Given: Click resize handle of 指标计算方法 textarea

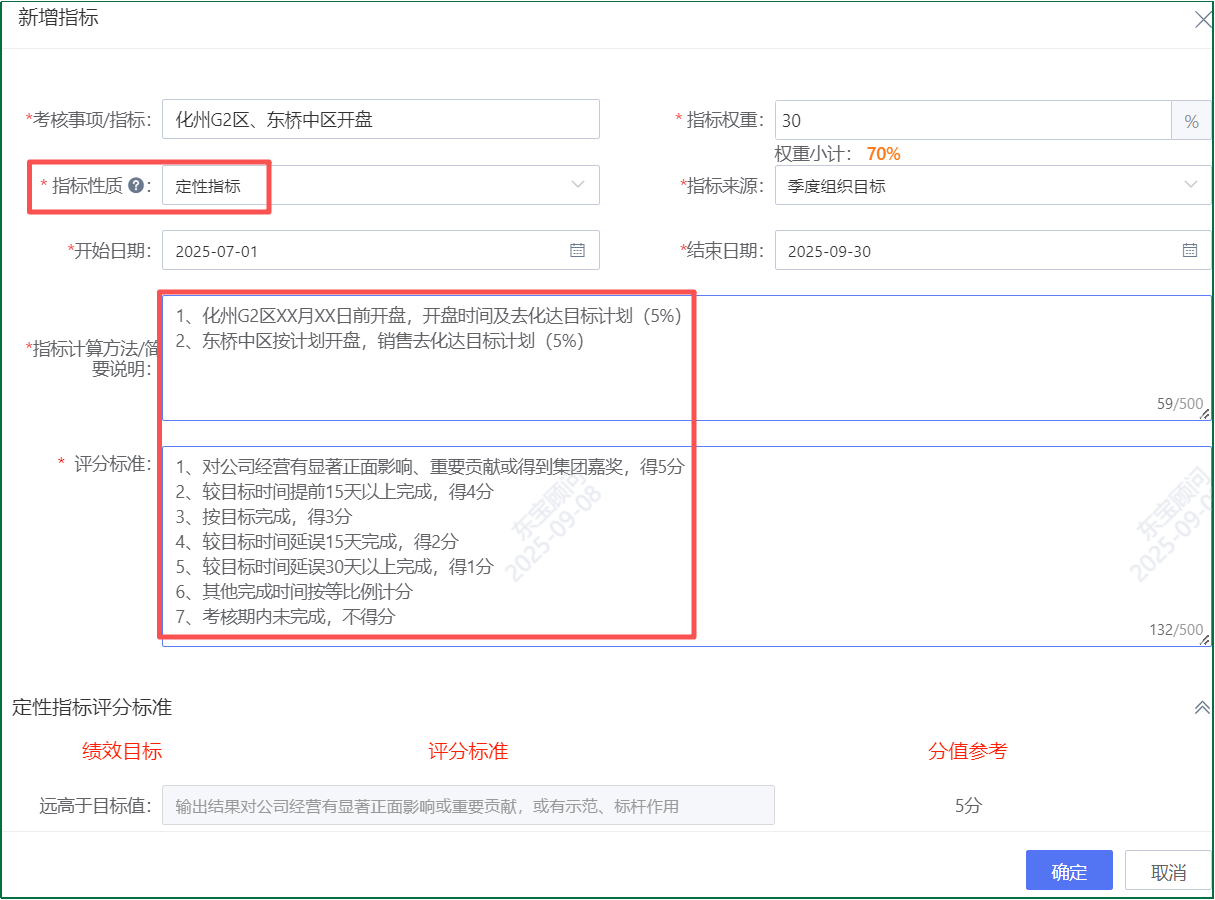Looking at the screenshot, I should [1204, 413].
